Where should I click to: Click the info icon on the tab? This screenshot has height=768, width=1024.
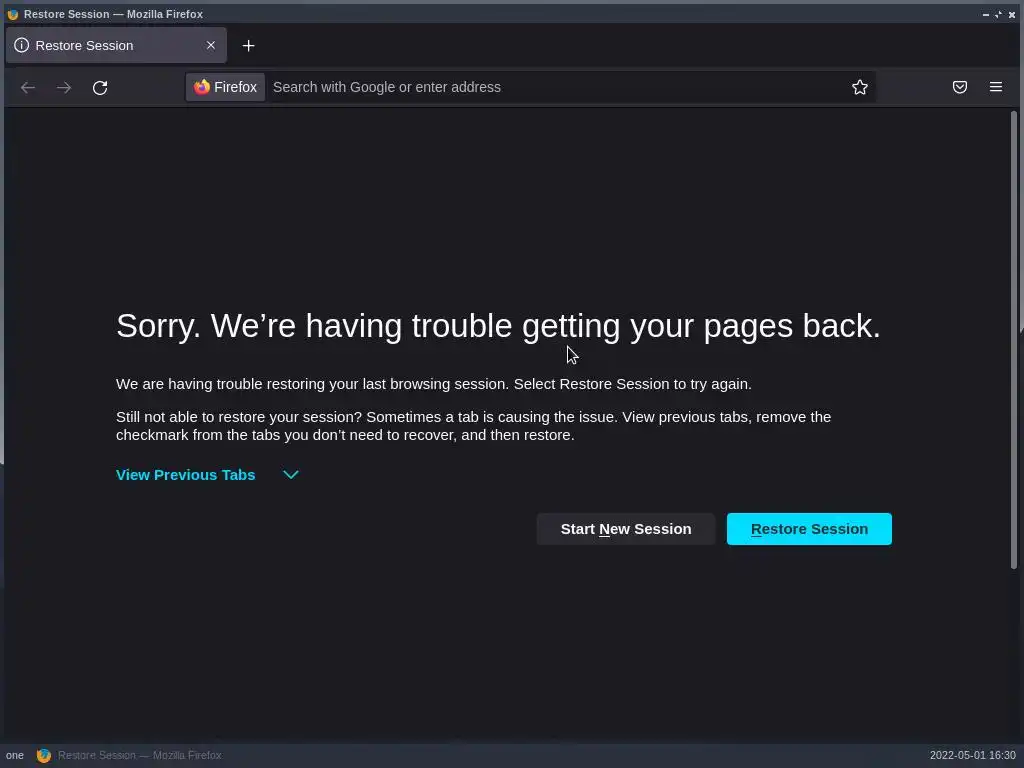(x=22, y=45)
